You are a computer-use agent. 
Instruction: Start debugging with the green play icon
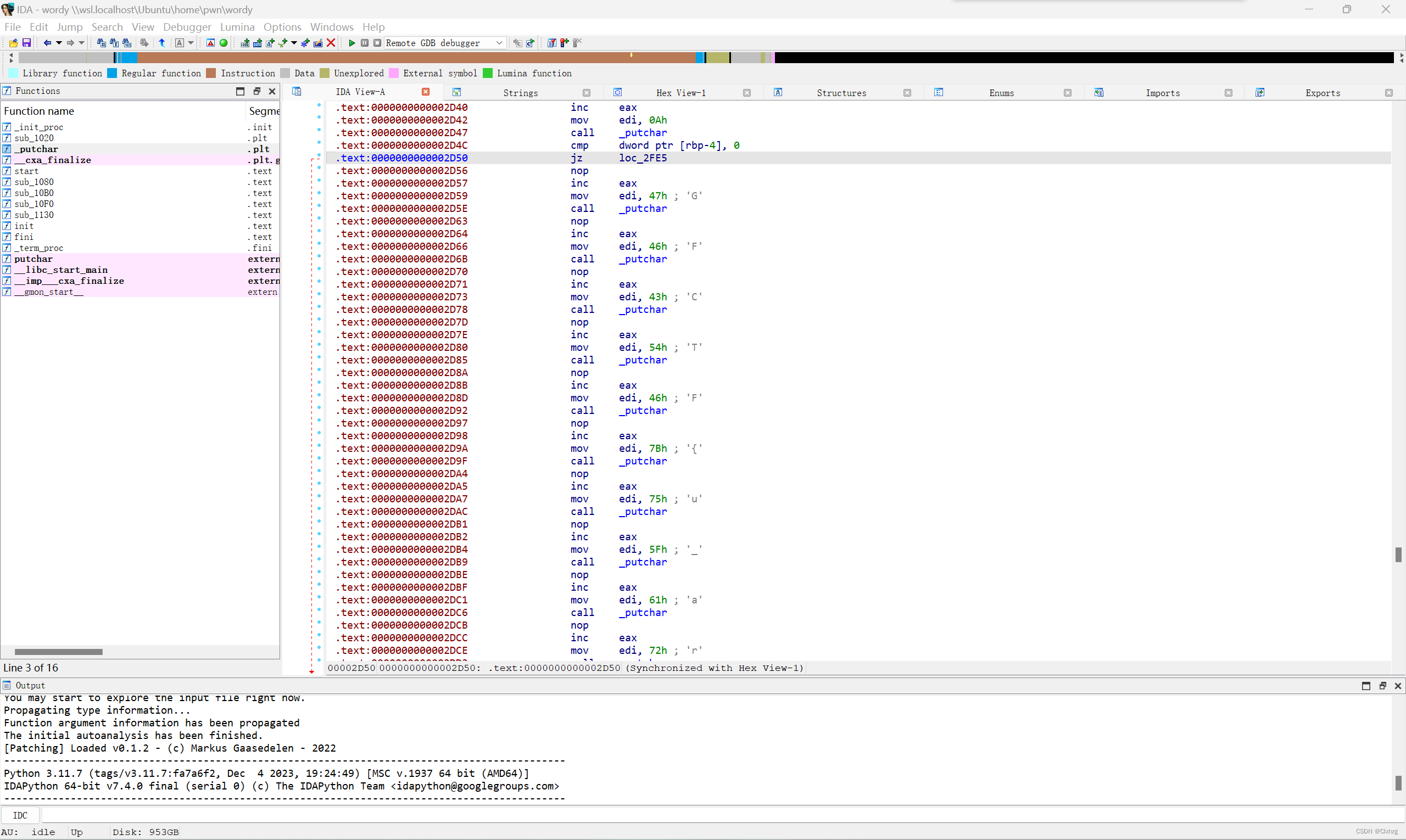[351, 42]
